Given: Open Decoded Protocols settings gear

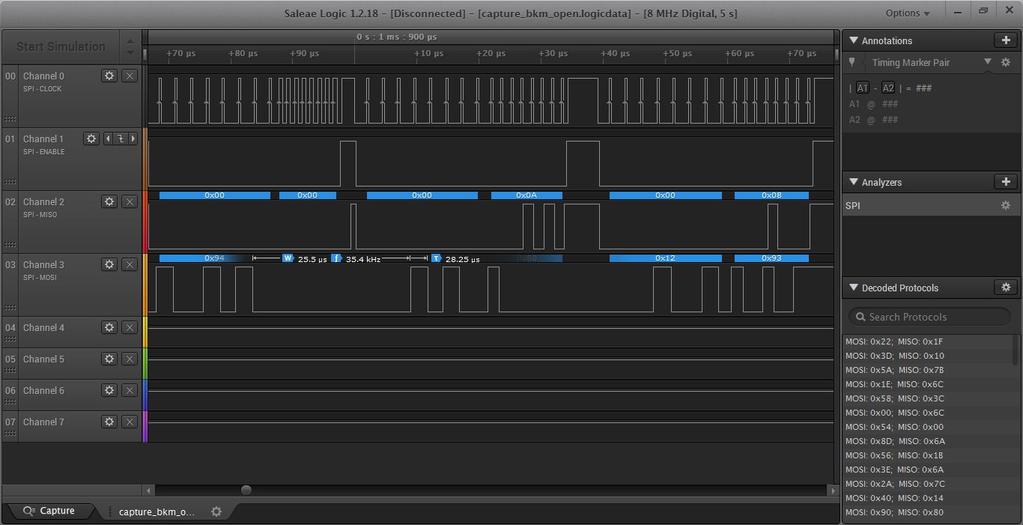Looking at the screenshot, I should click(x=1005, y=288).
